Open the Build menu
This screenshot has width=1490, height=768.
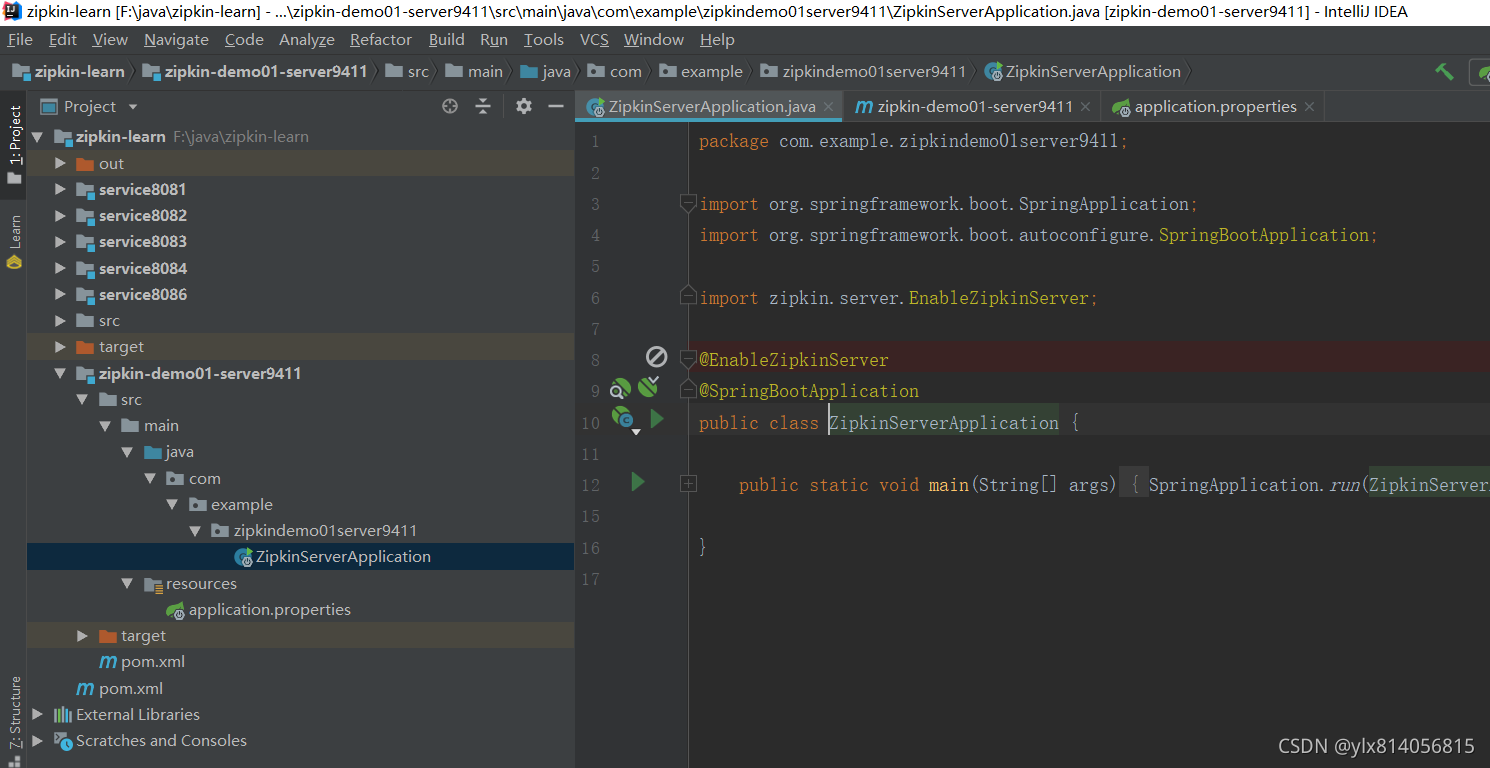(447, 39)
